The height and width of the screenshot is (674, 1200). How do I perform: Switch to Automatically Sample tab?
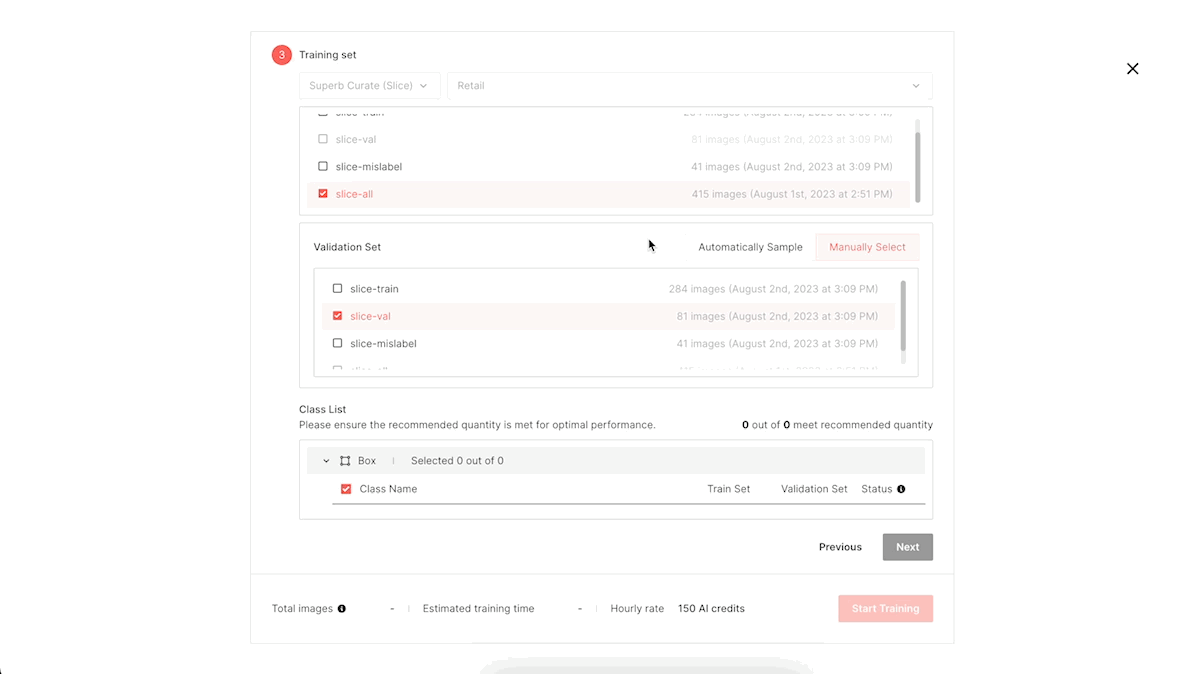(750, 247)
